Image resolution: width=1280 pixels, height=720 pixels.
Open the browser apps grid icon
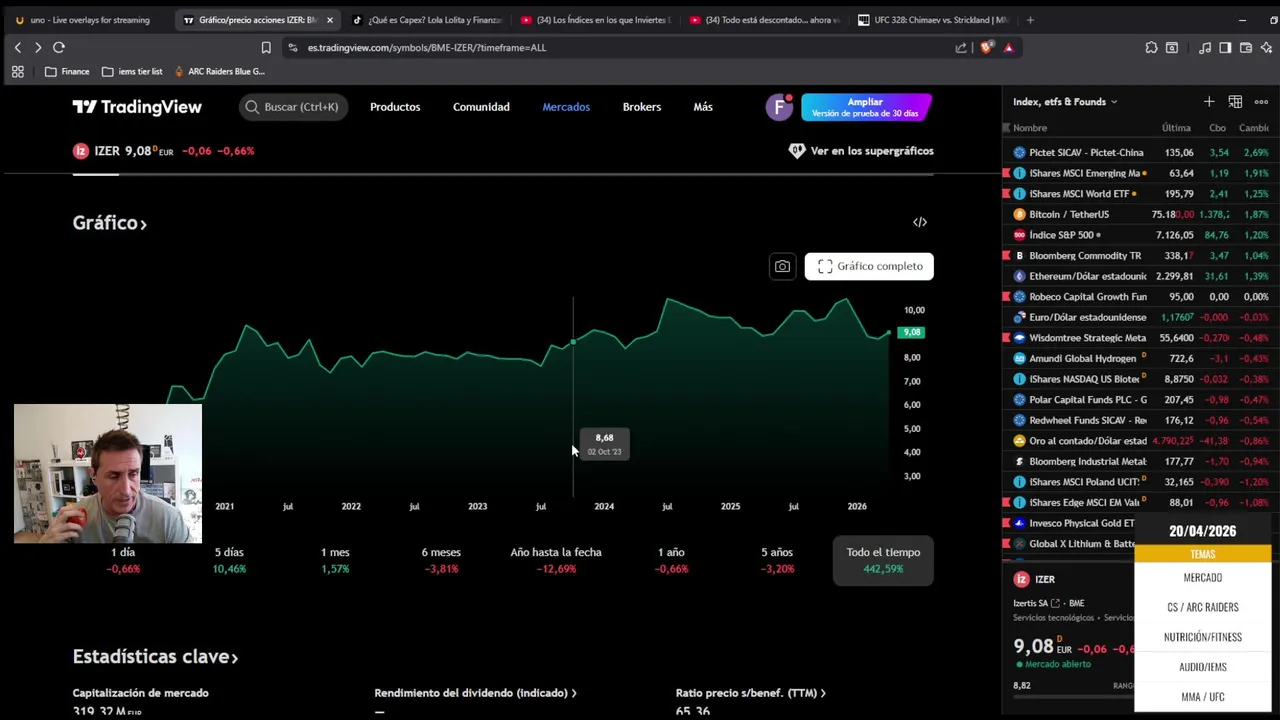17,71
